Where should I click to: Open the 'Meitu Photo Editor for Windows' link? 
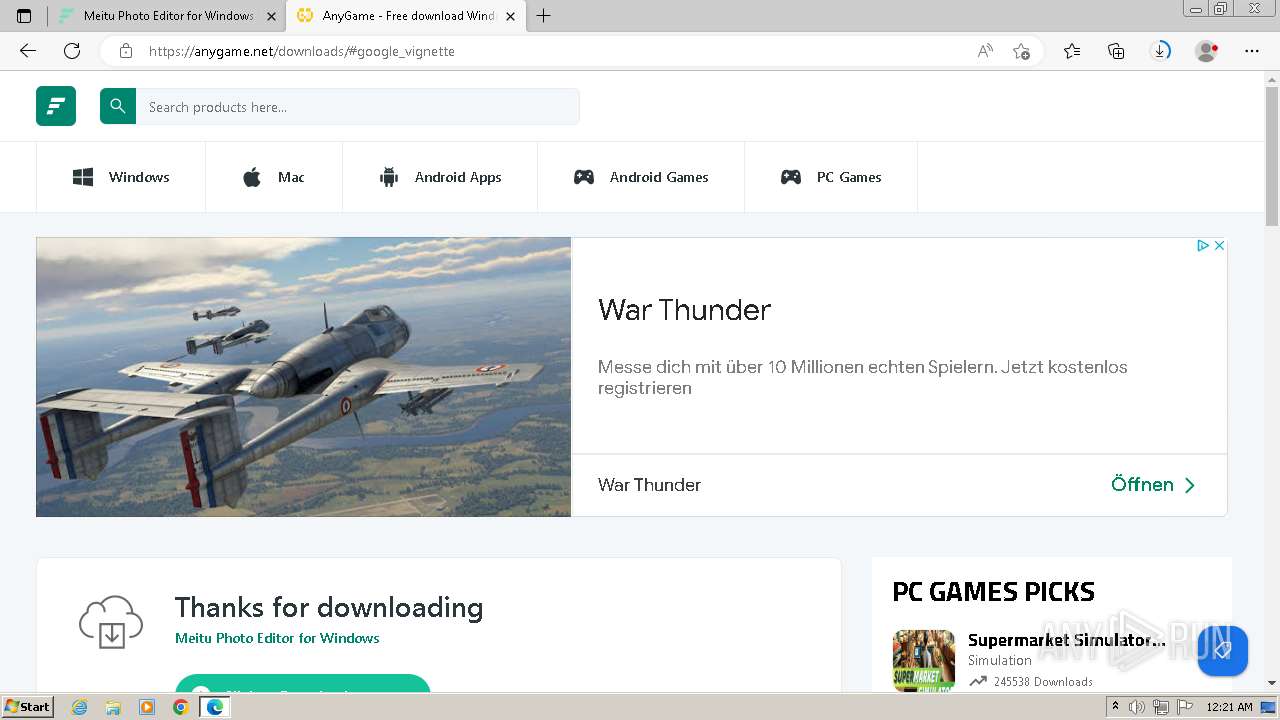(277, 638)
